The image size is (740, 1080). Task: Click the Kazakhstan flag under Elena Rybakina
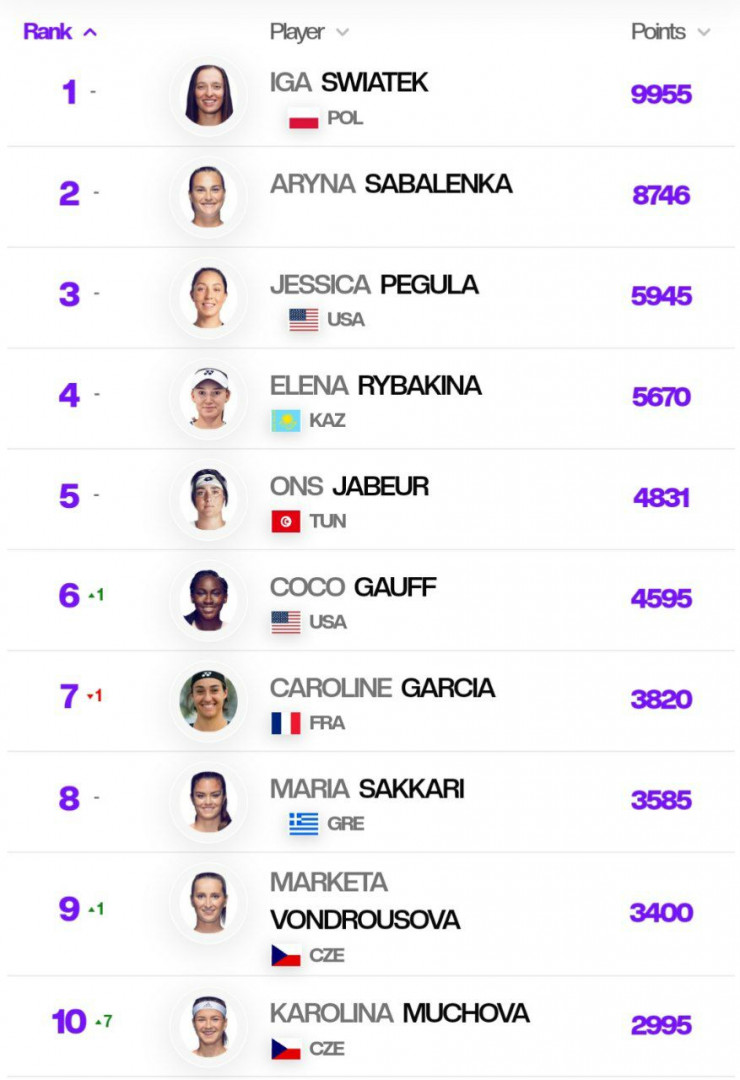[285, 420]
